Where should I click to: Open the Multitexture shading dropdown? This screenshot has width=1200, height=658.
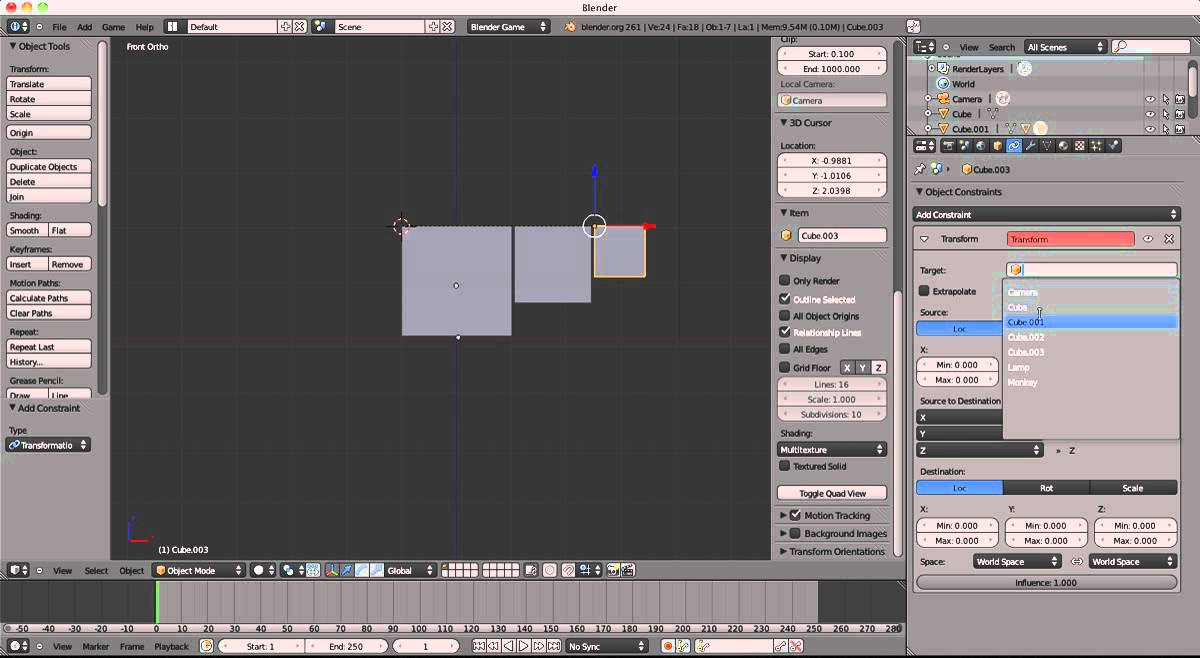pos(832,449)
